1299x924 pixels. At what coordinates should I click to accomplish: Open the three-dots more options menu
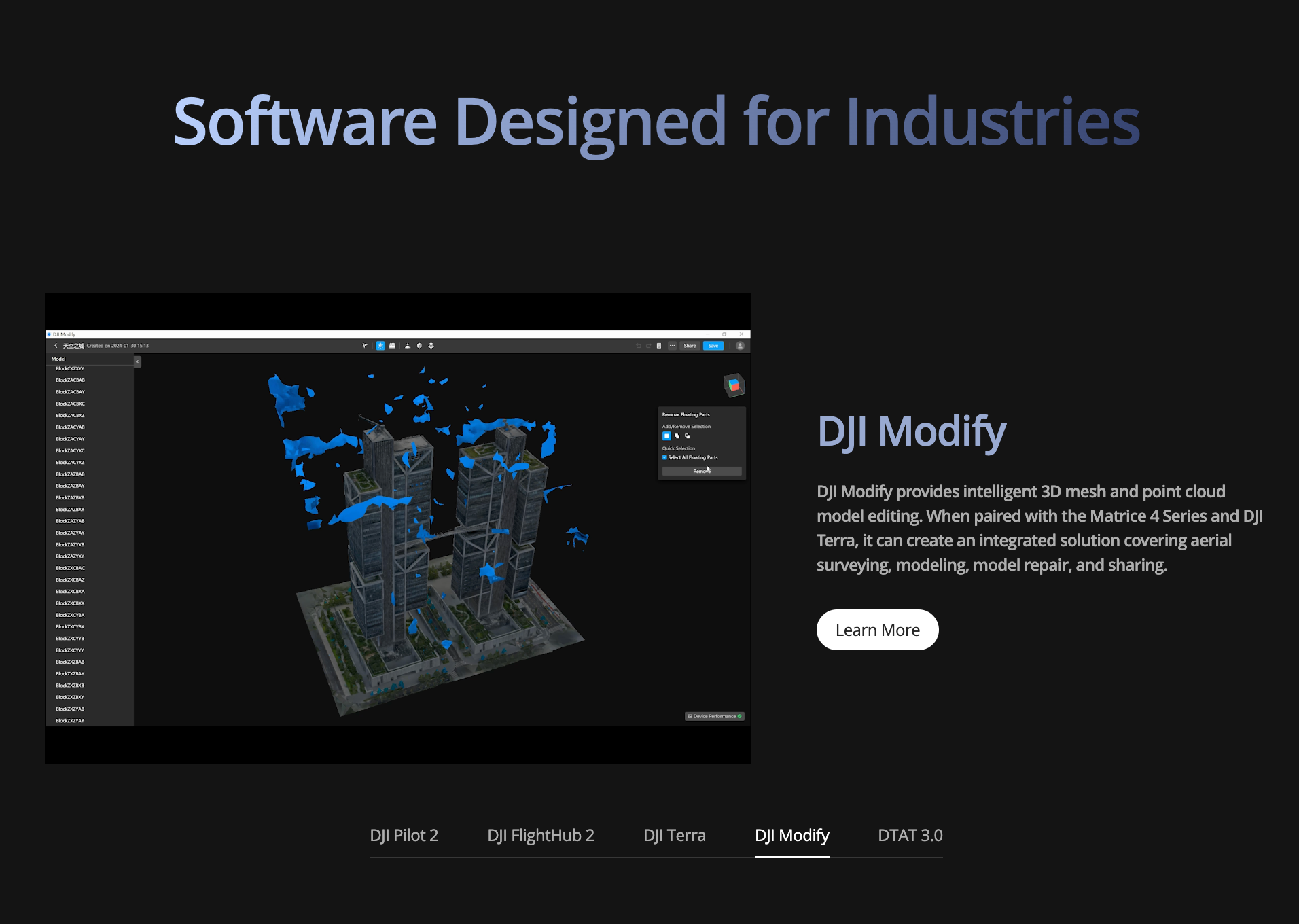coord(672,346)
